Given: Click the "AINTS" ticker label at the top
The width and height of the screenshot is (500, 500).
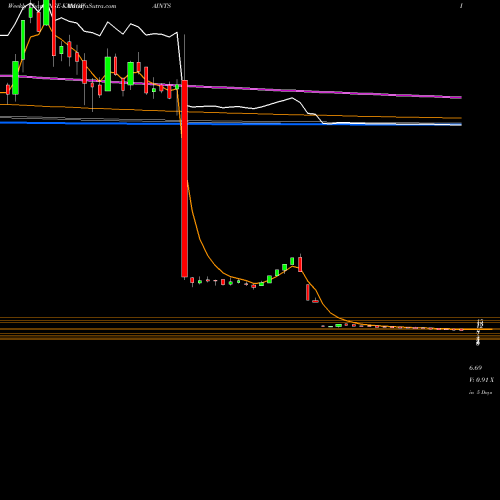Looking at the screenshot, I should pyautogui.click(x=161, y=6).
